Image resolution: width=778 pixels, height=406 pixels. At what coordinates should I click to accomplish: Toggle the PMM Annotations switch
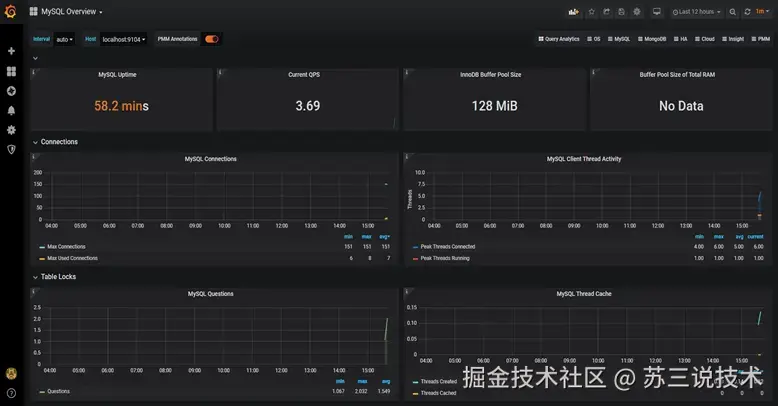[212, 39]
